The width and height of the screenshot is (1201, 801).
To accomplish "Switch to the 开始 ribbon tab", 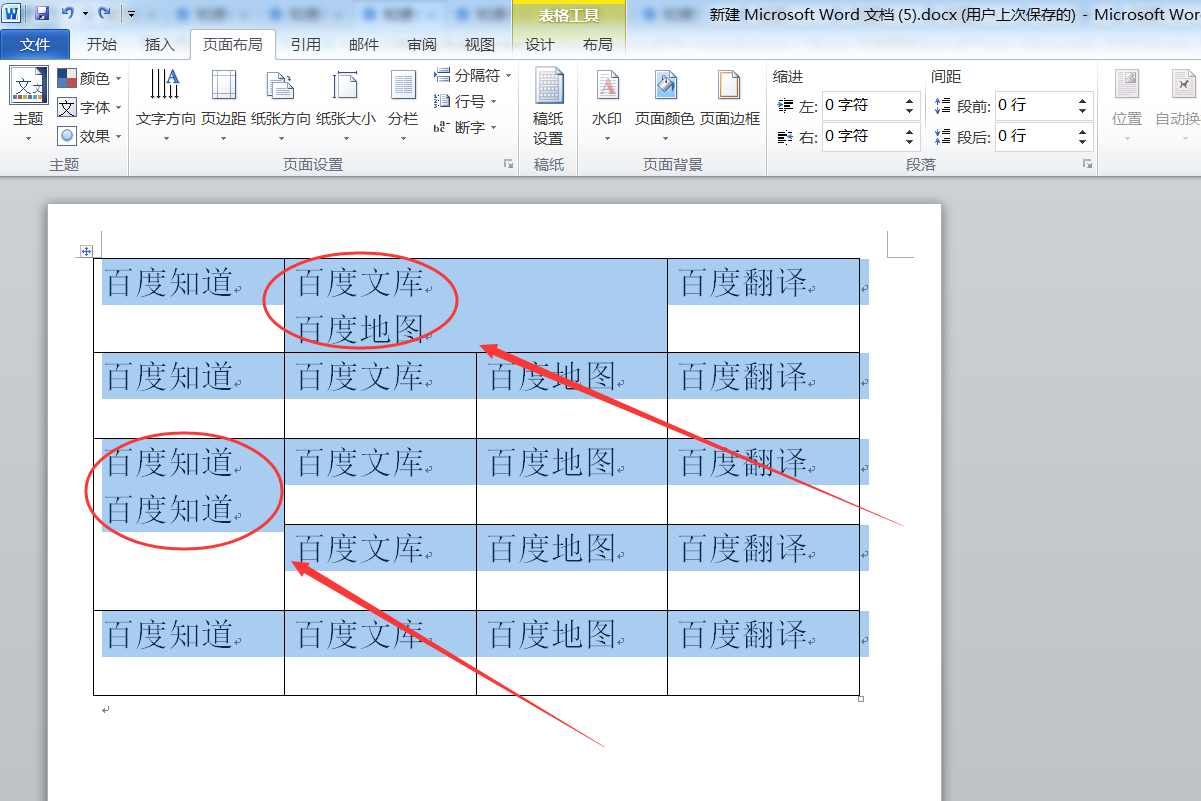I will pos(102,44).
